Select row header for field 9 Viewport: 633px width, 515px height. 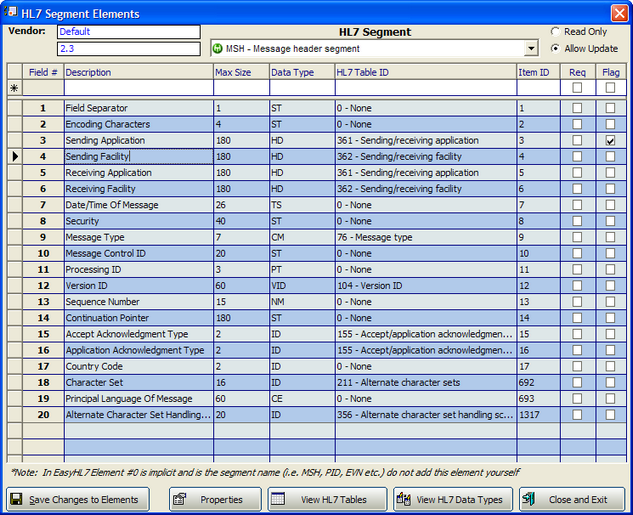coord(15,237)
